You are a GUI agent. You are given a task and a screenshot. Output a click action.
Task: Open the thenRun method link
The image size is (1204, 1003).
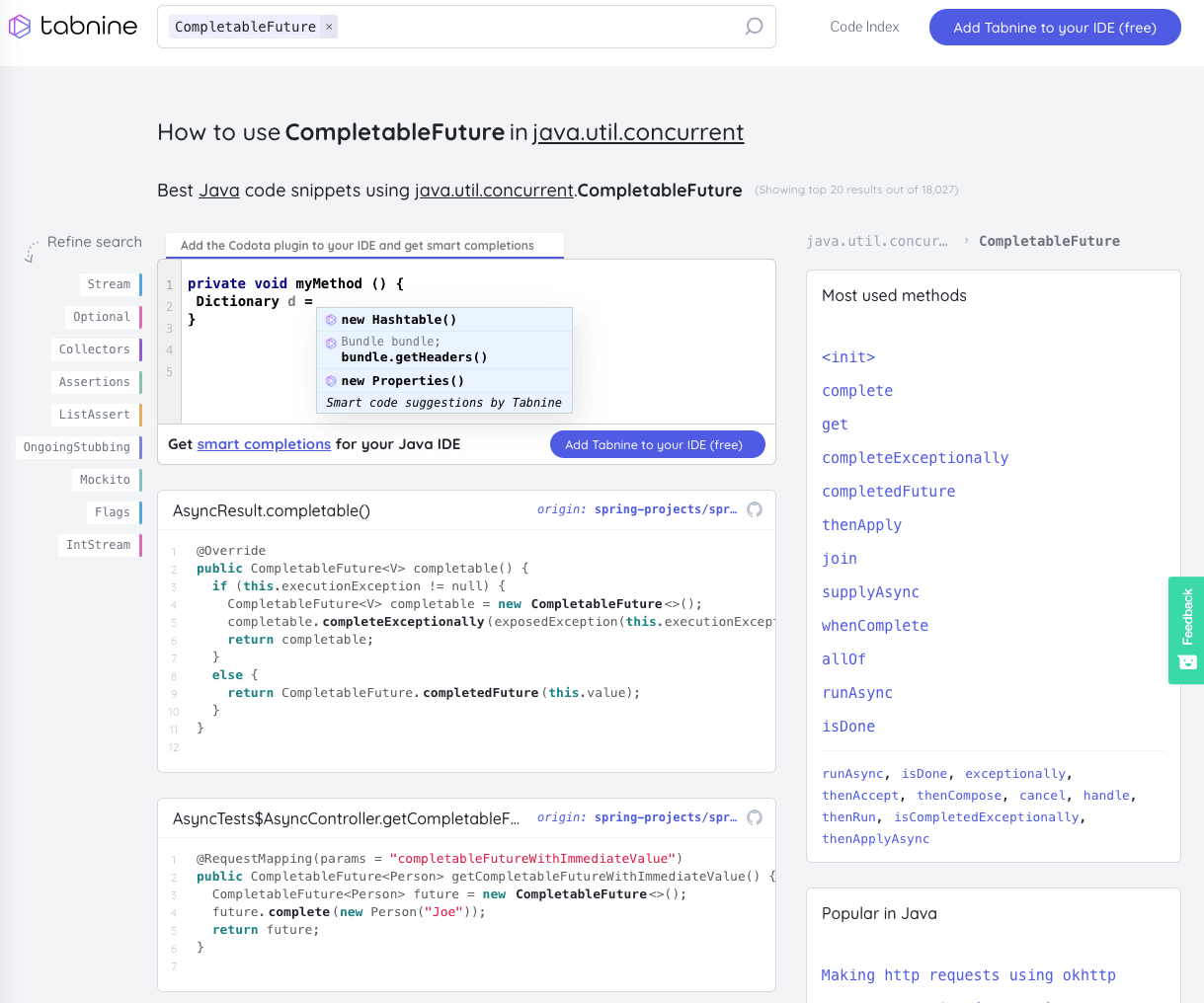click(x=849, y=817)
